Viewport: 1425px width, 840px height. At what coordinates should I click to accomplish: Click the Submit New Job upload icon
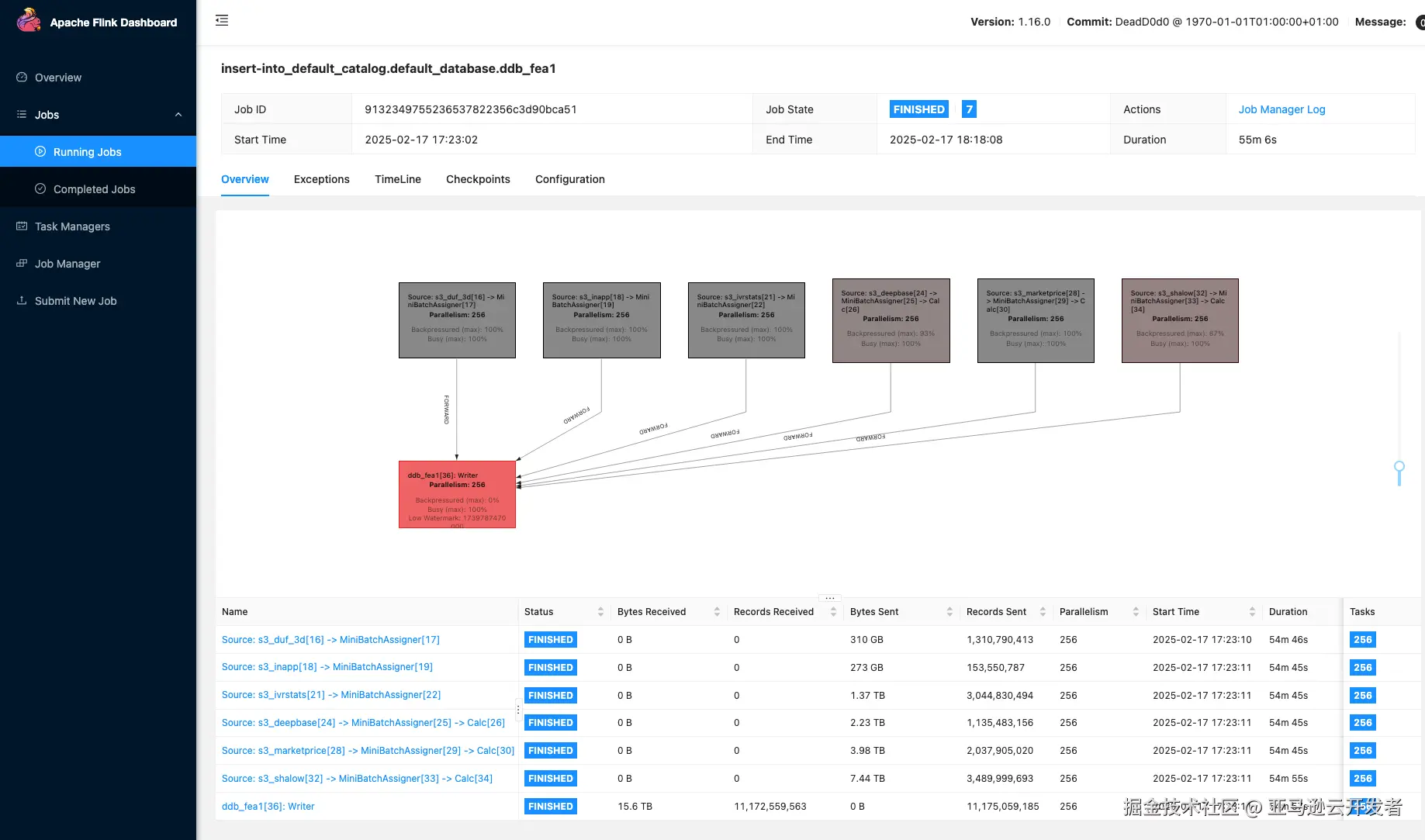[x=22, y=300]
